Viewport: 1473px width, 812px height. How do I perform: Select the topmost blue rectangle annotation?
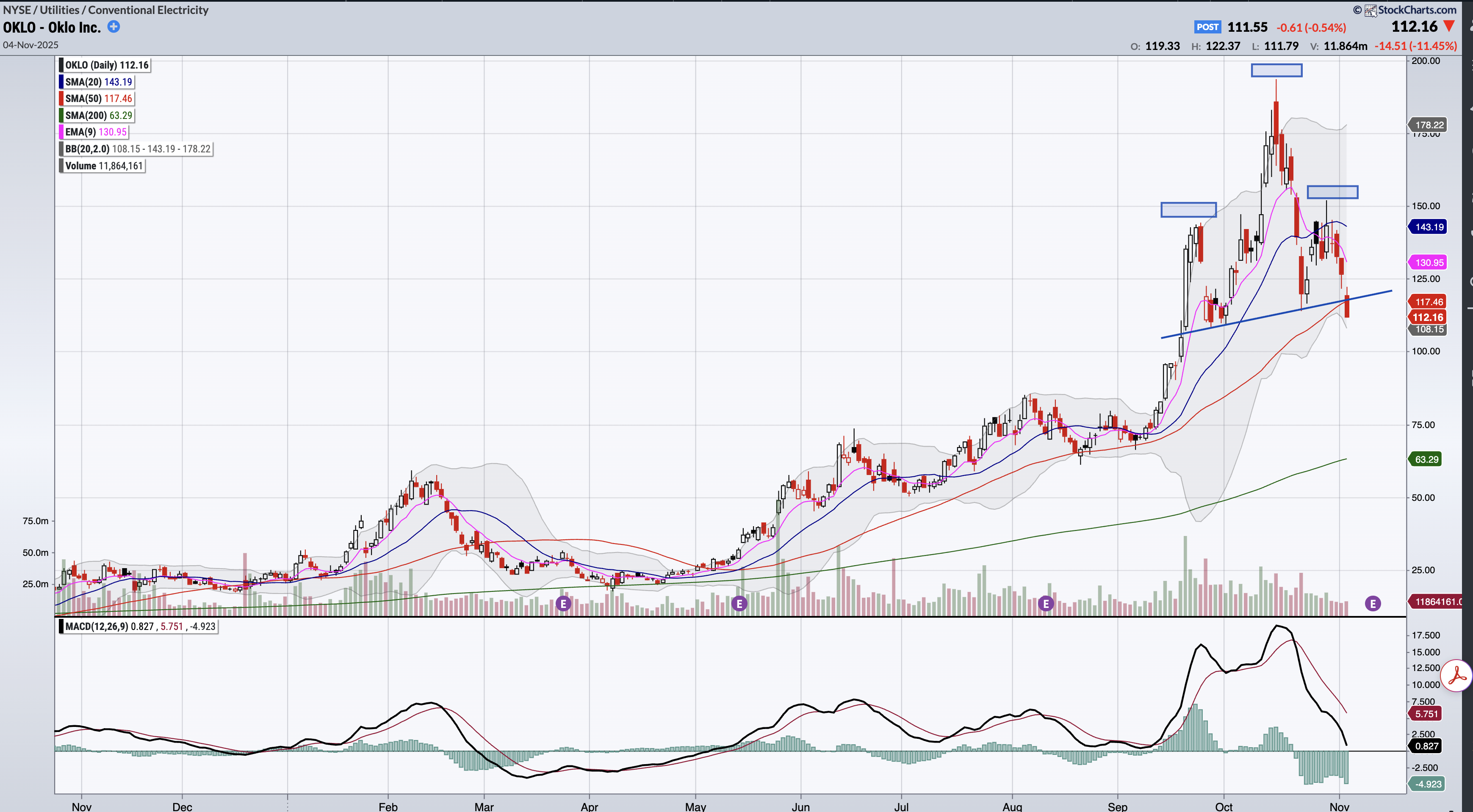pos(1276,70)
